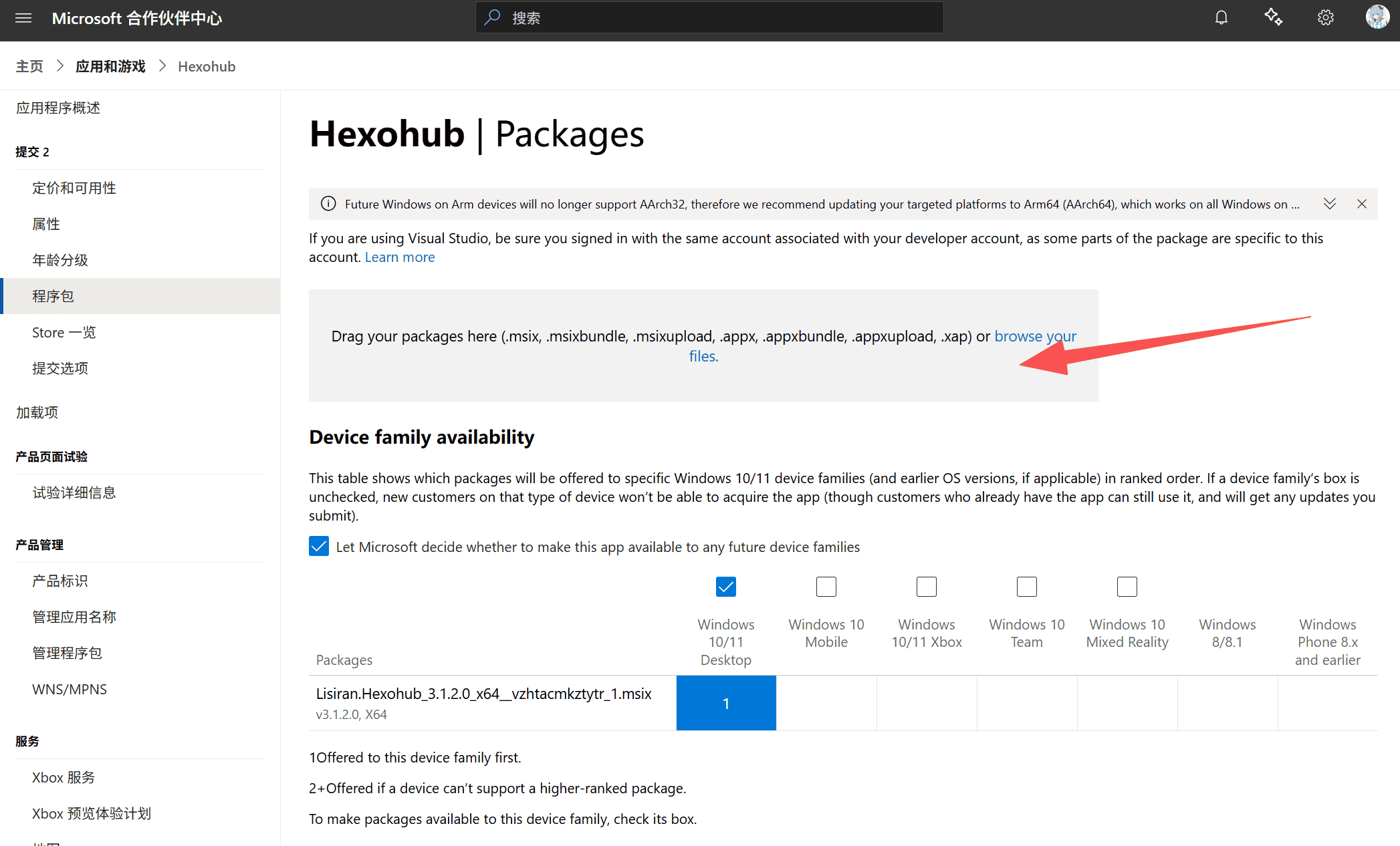Enable Windows 10/11 Xbox device family
The image size is (1400, 846).
[x=926, y=587]
